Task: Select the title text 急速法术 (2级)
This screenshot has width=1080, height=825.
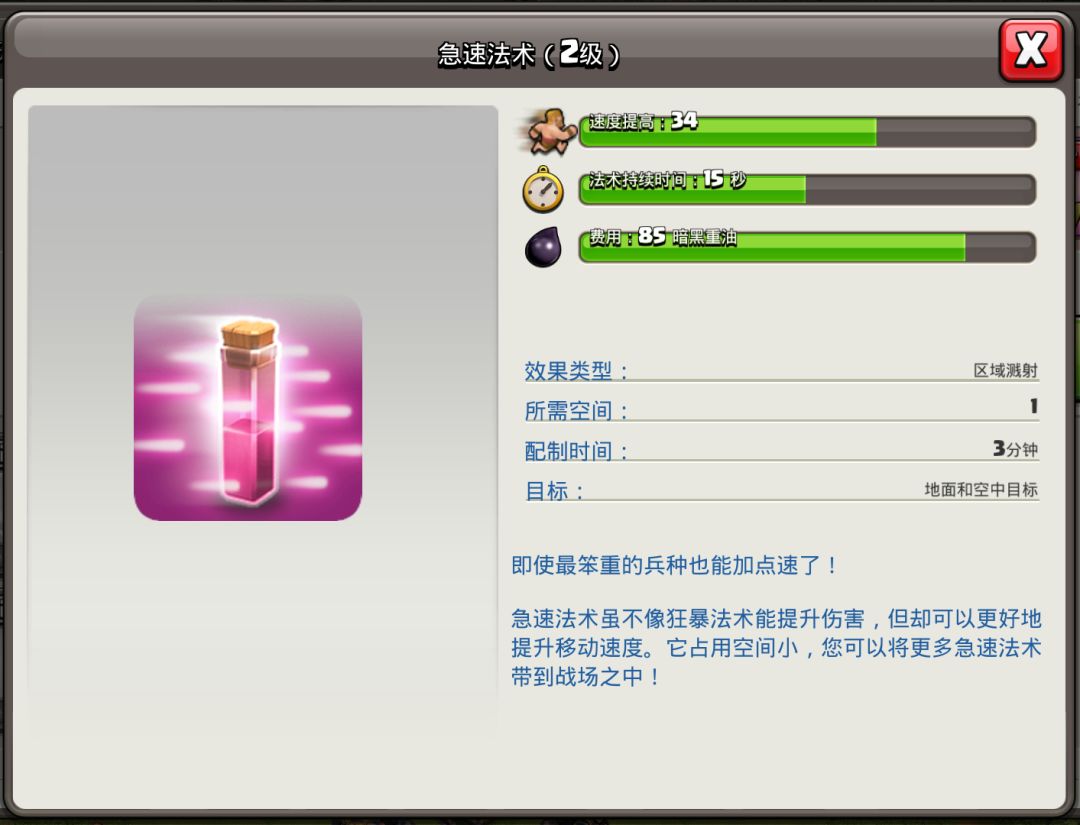Action: pyautogui.click(x=528, y=54)
